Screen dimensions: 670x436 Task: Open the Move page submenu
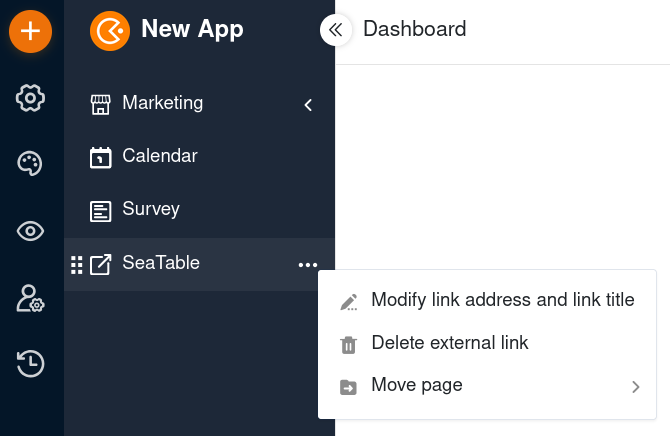coord(487,386)
